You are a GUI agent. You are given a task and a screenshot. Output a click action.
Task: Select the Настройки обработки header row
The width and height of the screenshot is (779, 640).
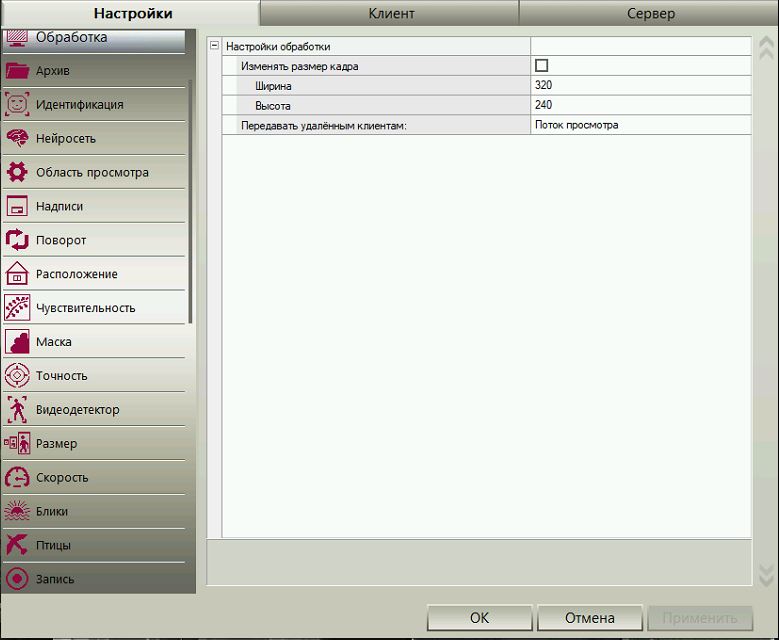pyautogui.click(x=486, y=46)
